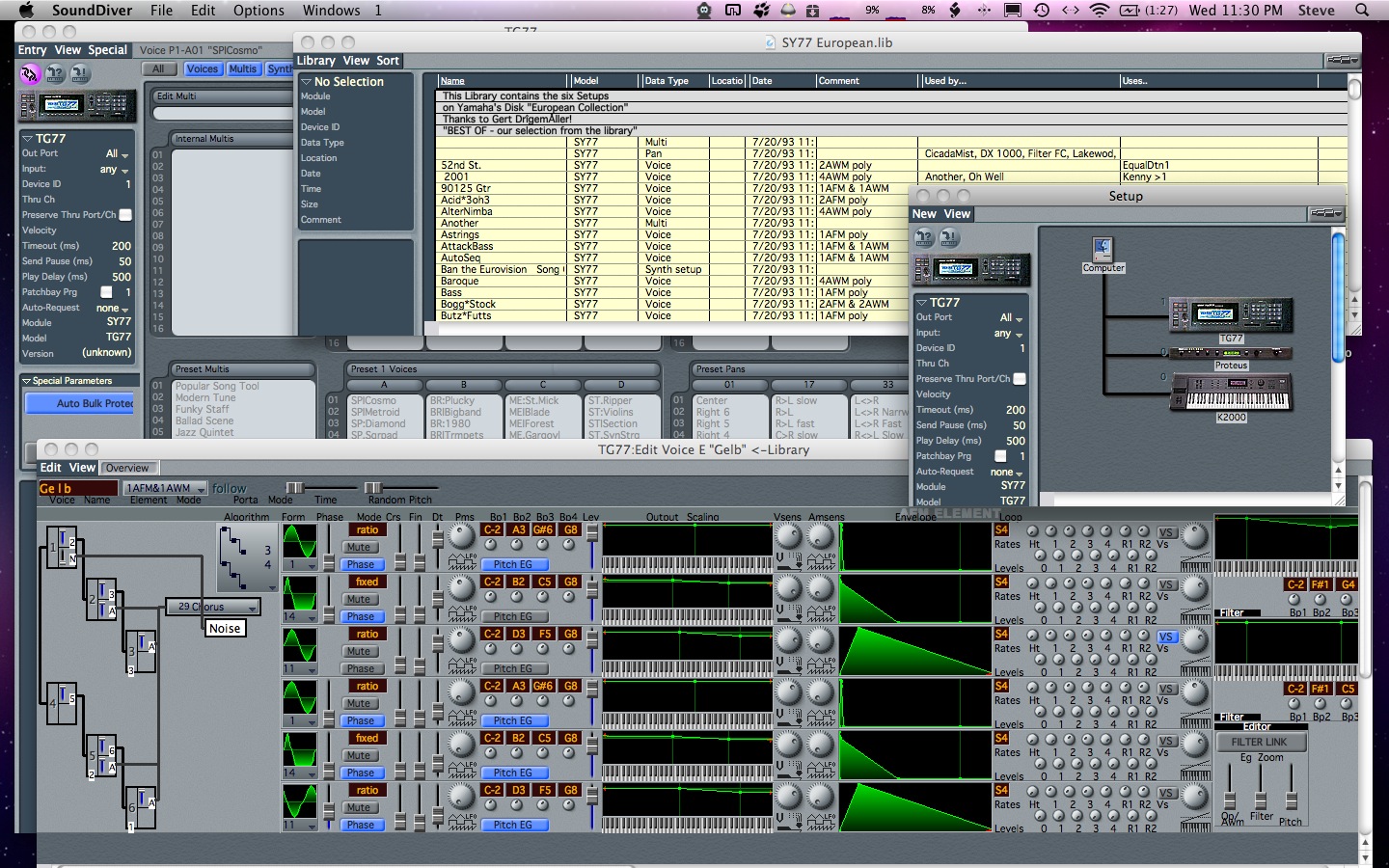Click the Multis filter button
1389x868 pixels.
pos(243,69)
